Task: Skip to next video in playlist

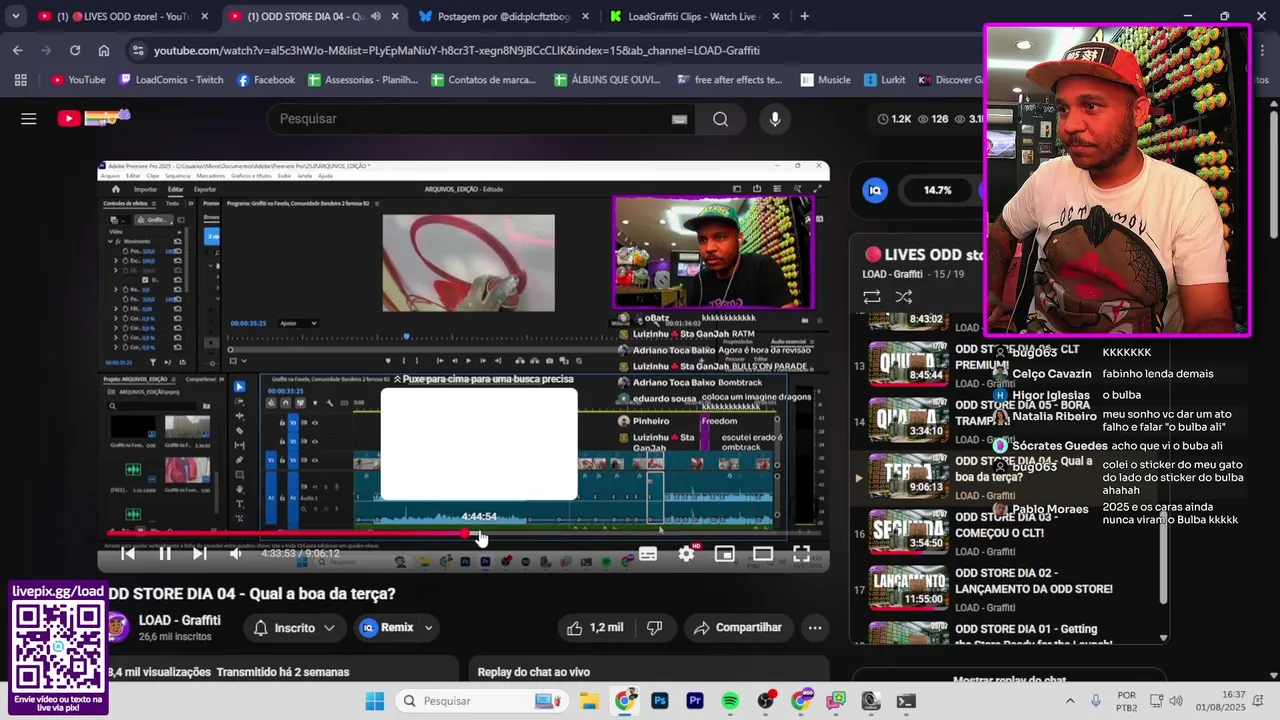Action: click(199, 553)
